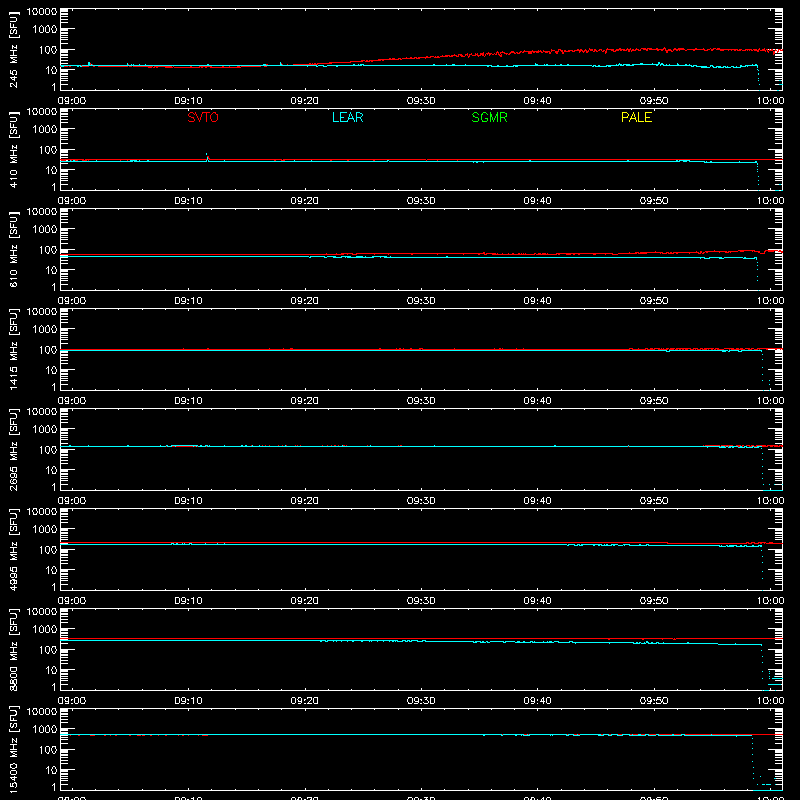
Task: Click the 10000 tick label on 245 MHz axis
Action: click(x=42, y=12)
